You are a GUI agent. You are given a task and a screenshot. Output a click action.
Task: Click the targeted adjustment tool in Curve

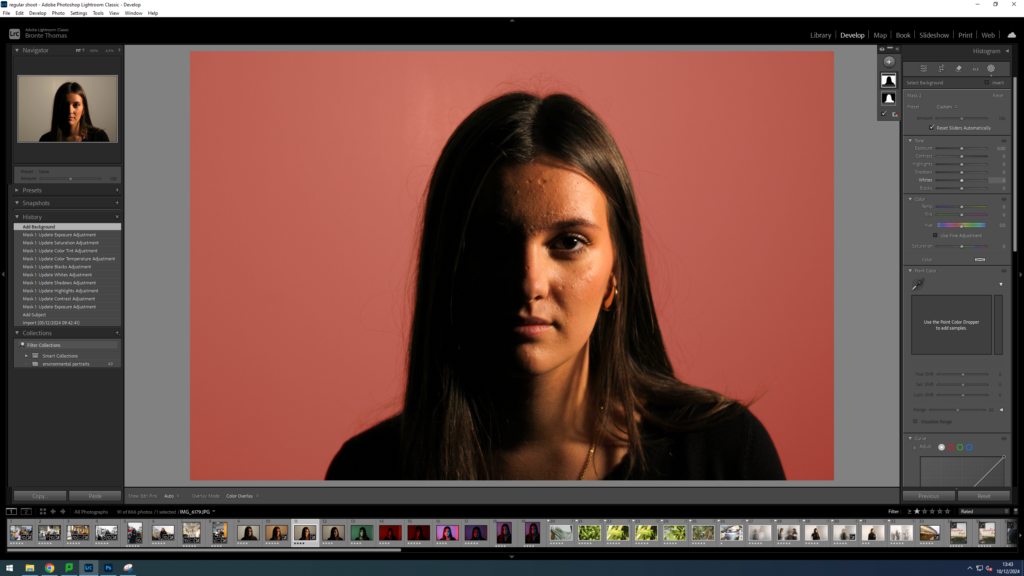coord(914,447)
